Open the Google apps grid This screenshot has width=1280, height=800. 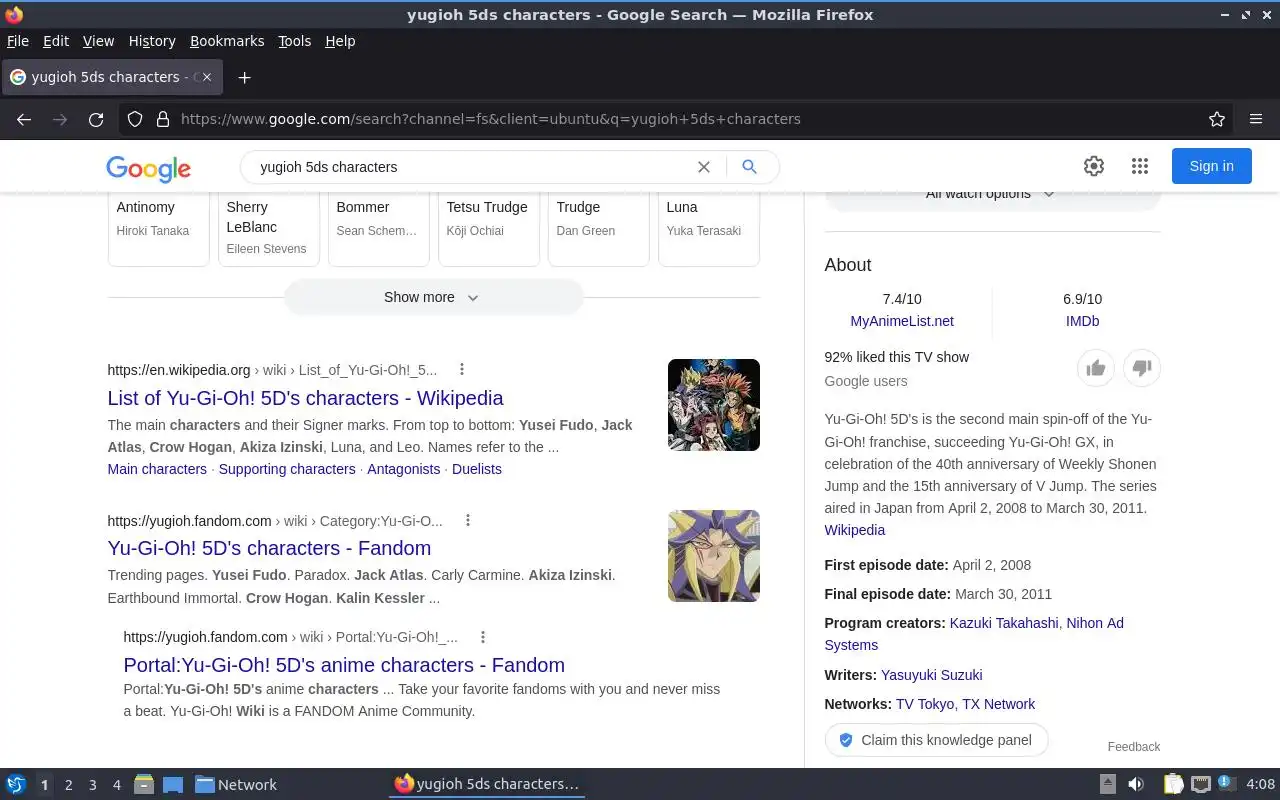[1140, 166]
